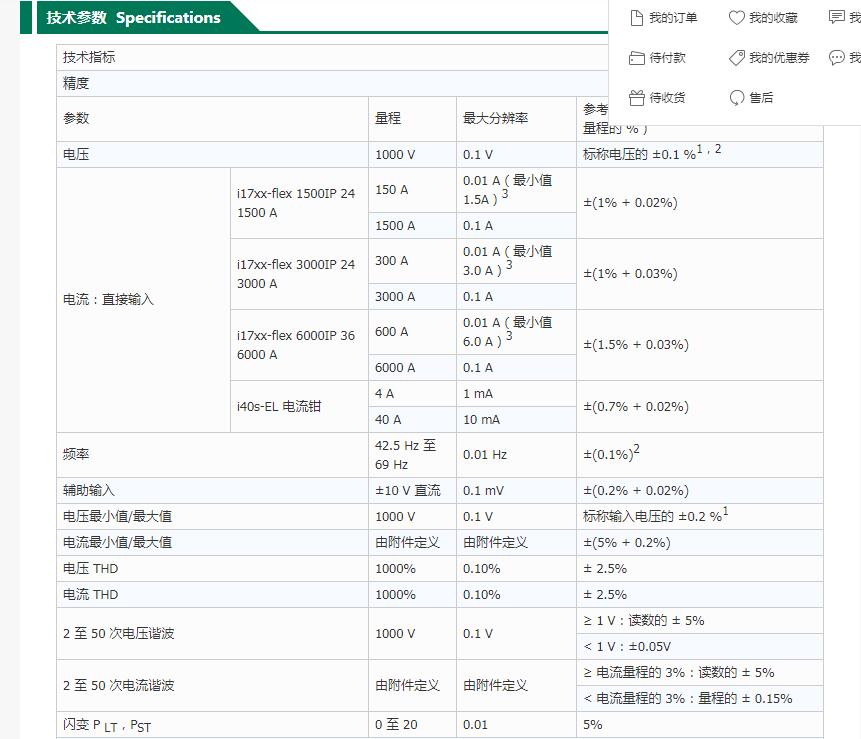861x739 pixels.
Task: Click the 电流：直接输入 row label
Action: click(109, 299)
